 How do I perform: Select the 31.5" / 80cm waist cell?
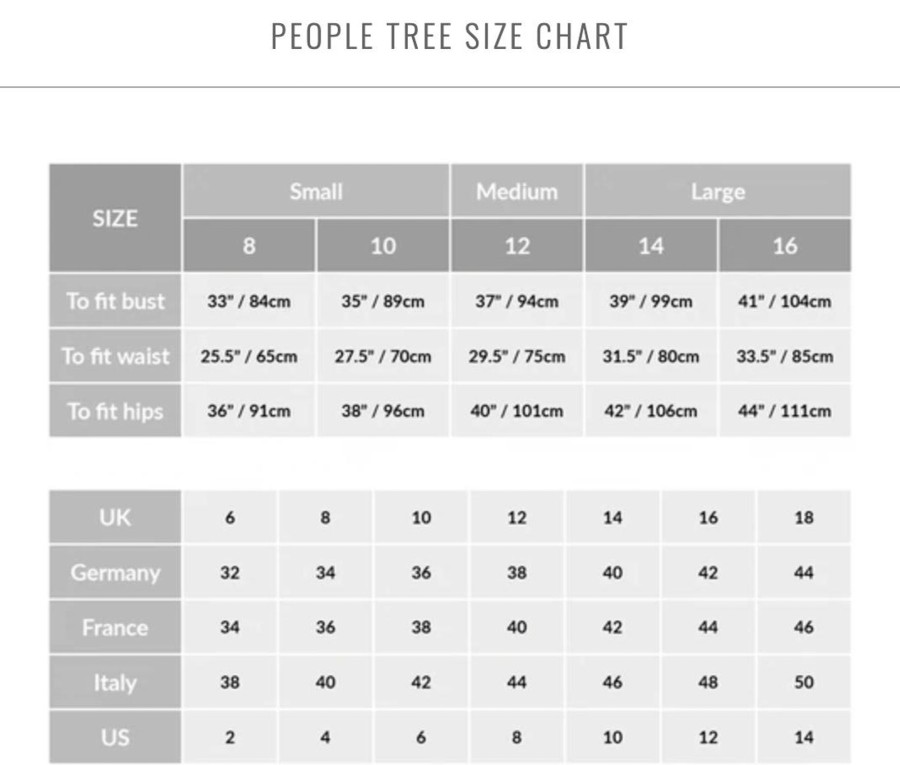(651, 356)
